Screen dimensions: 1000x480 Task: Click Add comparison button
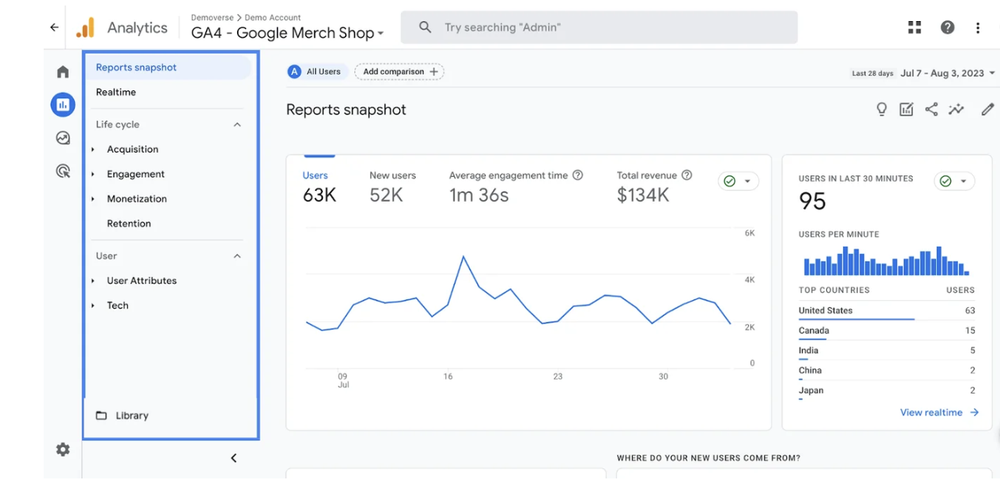[x=399, y=72]
